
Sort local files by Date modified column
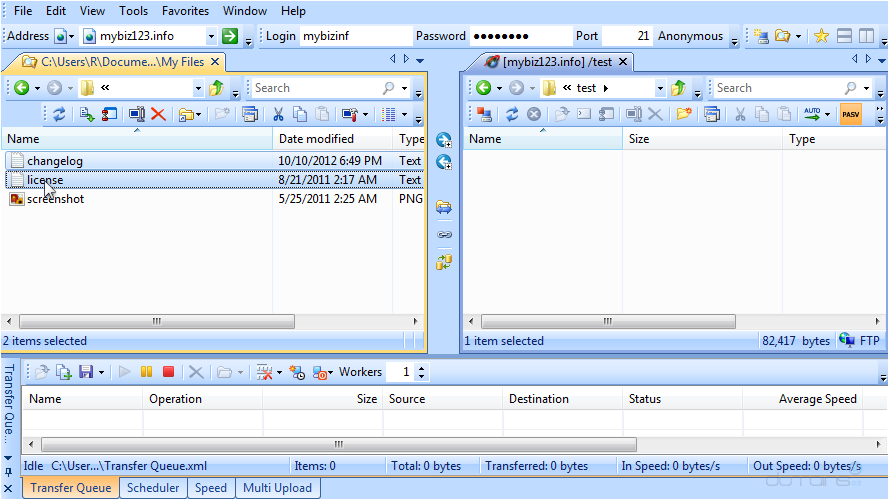316,139
